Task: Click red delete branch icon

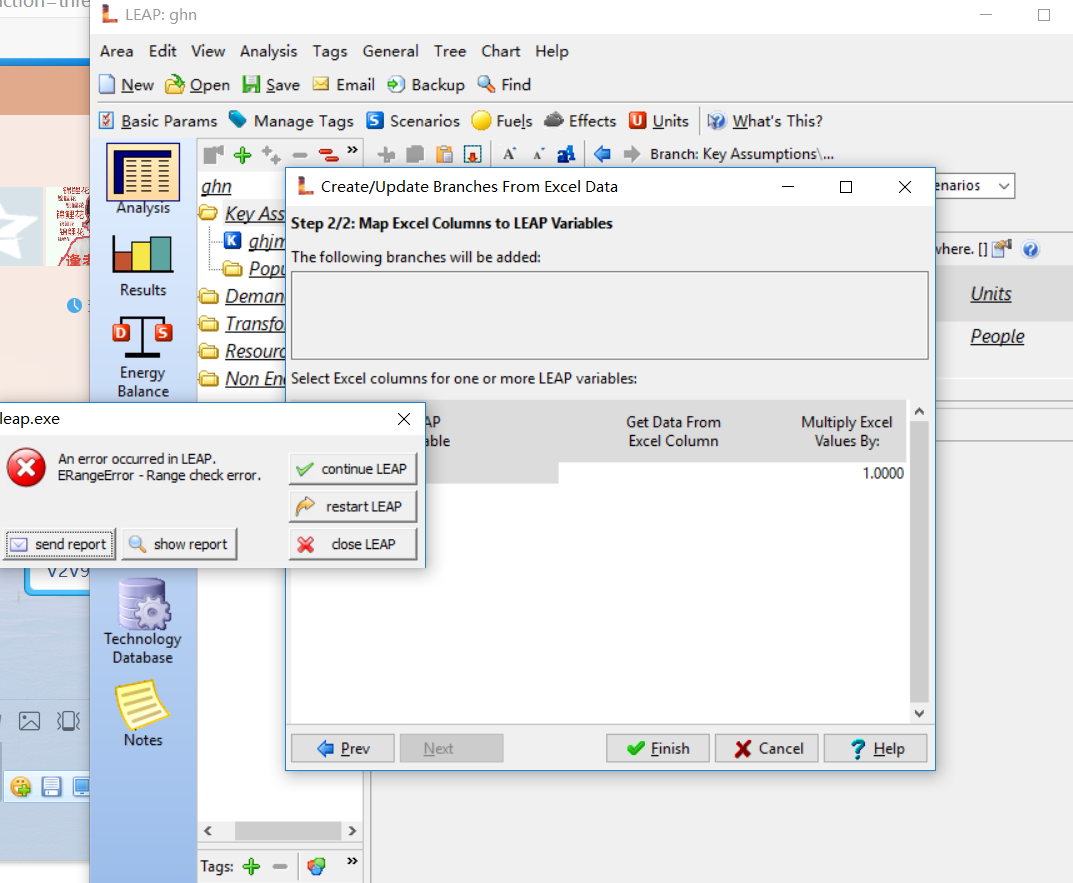Action: point(328,155)
